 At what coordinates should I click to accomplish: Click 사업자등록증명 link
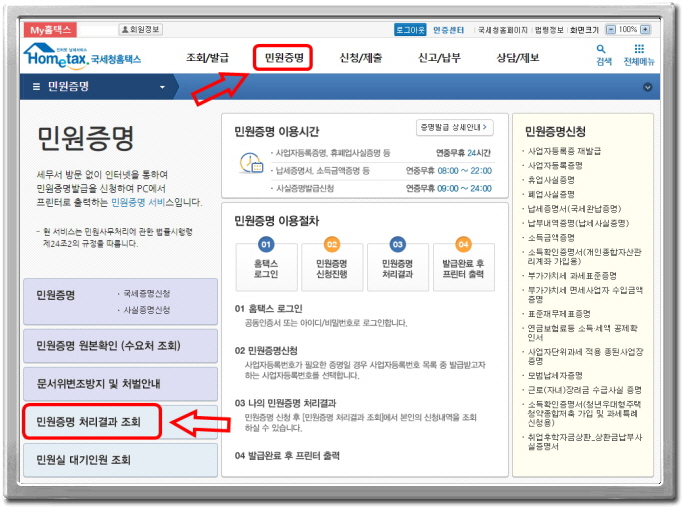tap(555, 165)
